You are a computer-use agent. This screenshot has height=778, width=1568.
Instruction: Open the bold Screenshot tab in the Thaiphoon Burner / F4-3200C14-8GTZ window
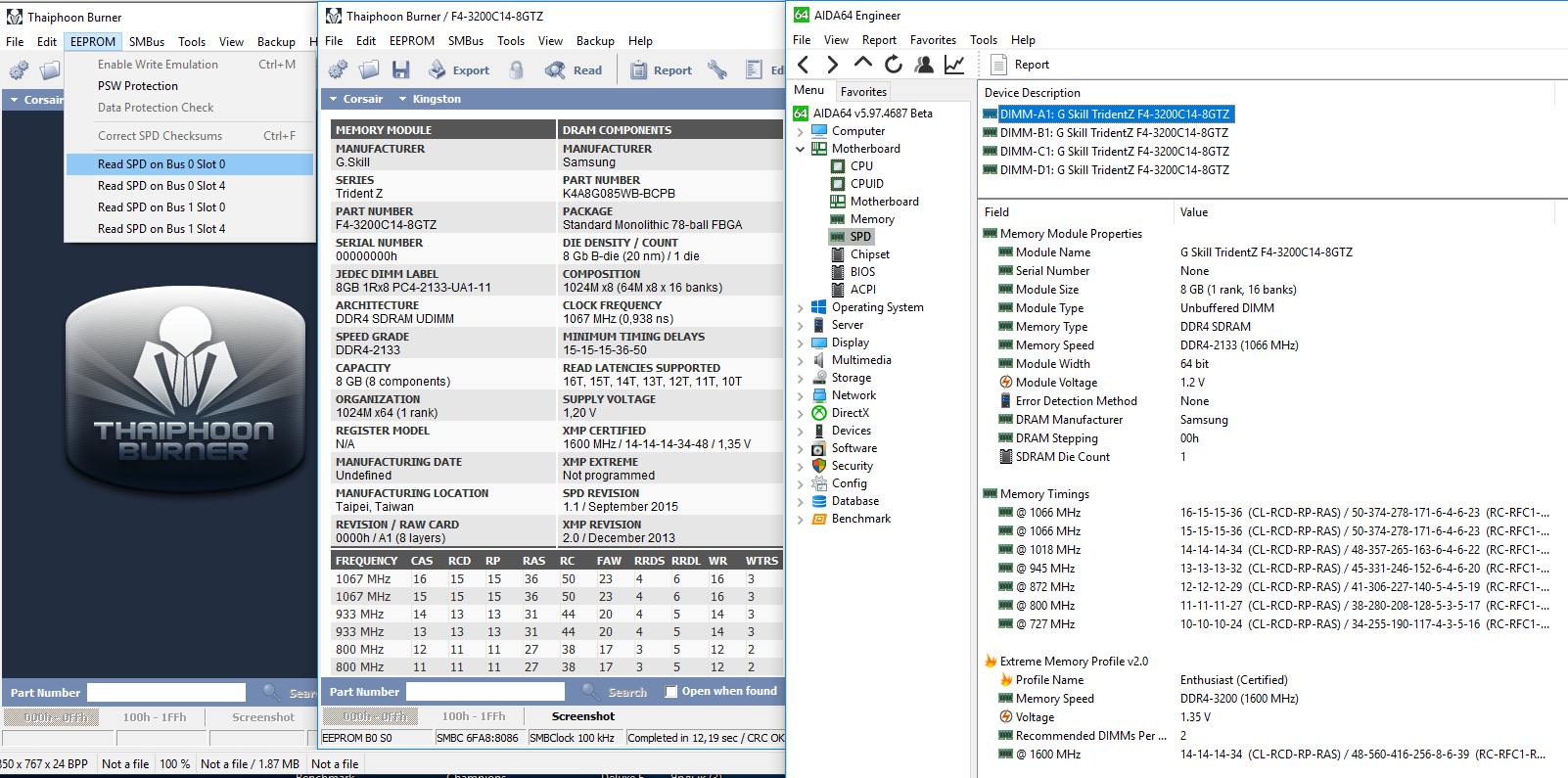click(583, 716)
